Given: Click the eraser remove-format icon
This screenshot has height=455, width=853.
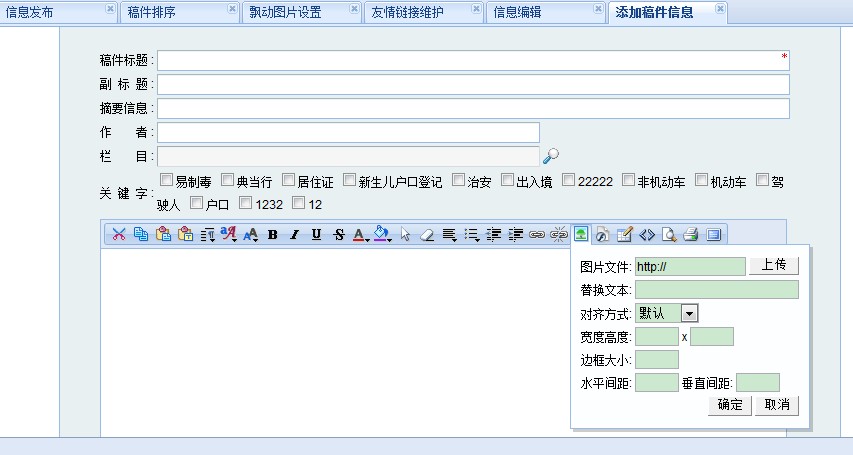Looking at the screenshot, I should 427,235.
